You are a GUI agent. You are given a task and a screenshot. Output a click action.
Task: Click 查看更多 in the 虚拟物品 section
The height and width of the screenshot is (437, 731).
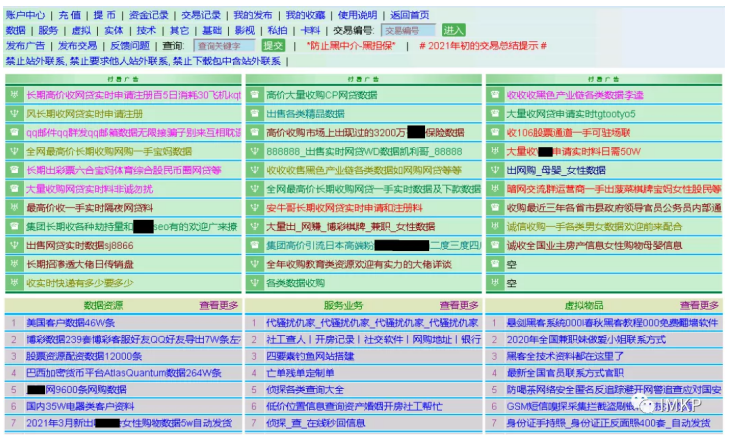point(699,305)
